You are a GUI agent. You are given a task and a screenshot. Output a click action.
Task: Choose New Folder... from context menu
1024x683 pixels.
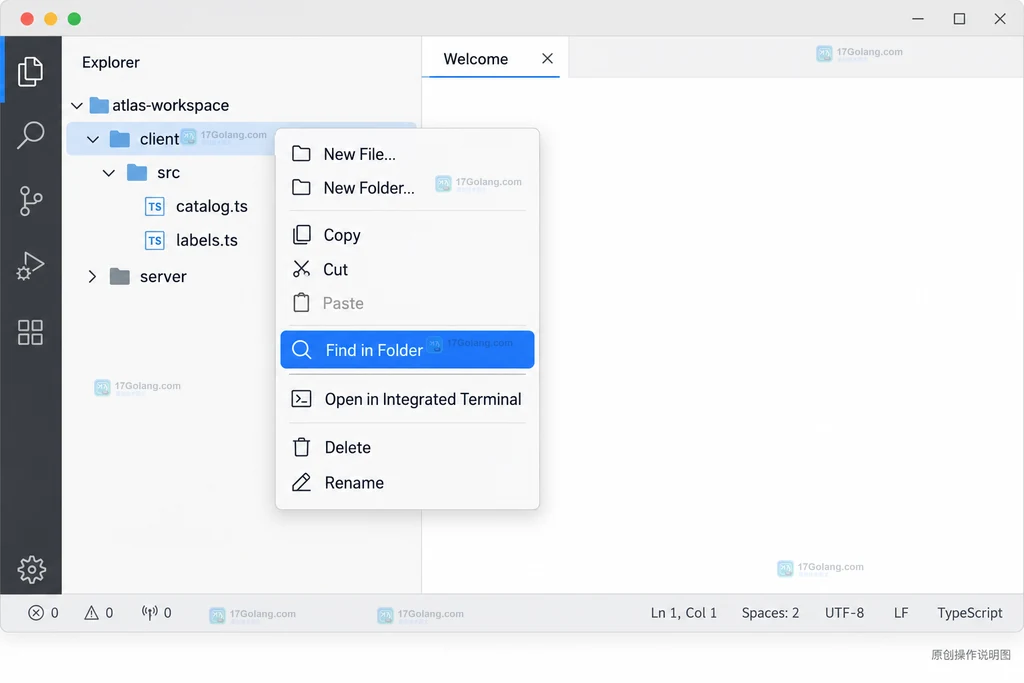[408, 188]
